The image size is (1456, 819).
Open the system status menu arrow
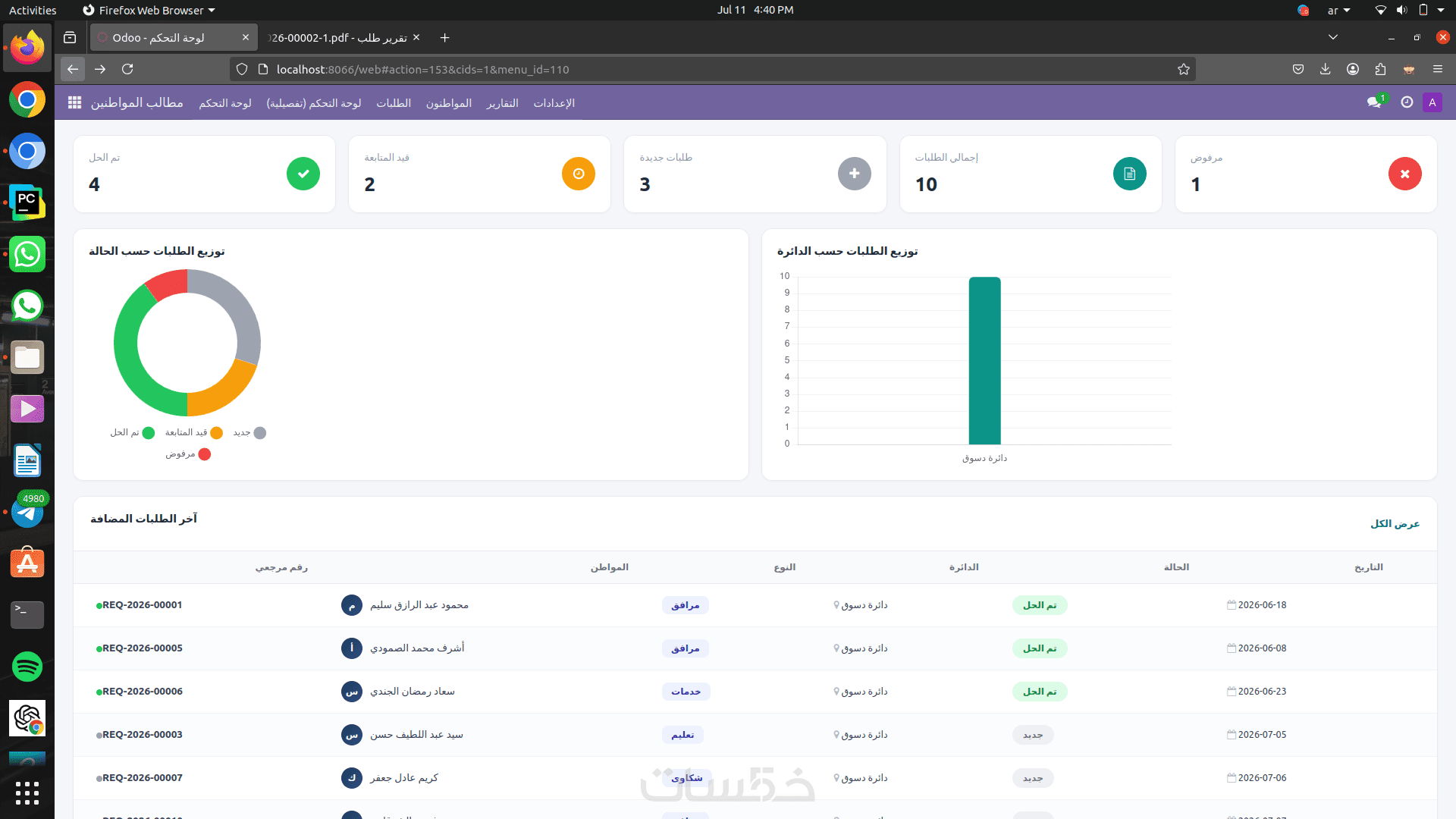pyautogui.click(x=1441, y=10)
